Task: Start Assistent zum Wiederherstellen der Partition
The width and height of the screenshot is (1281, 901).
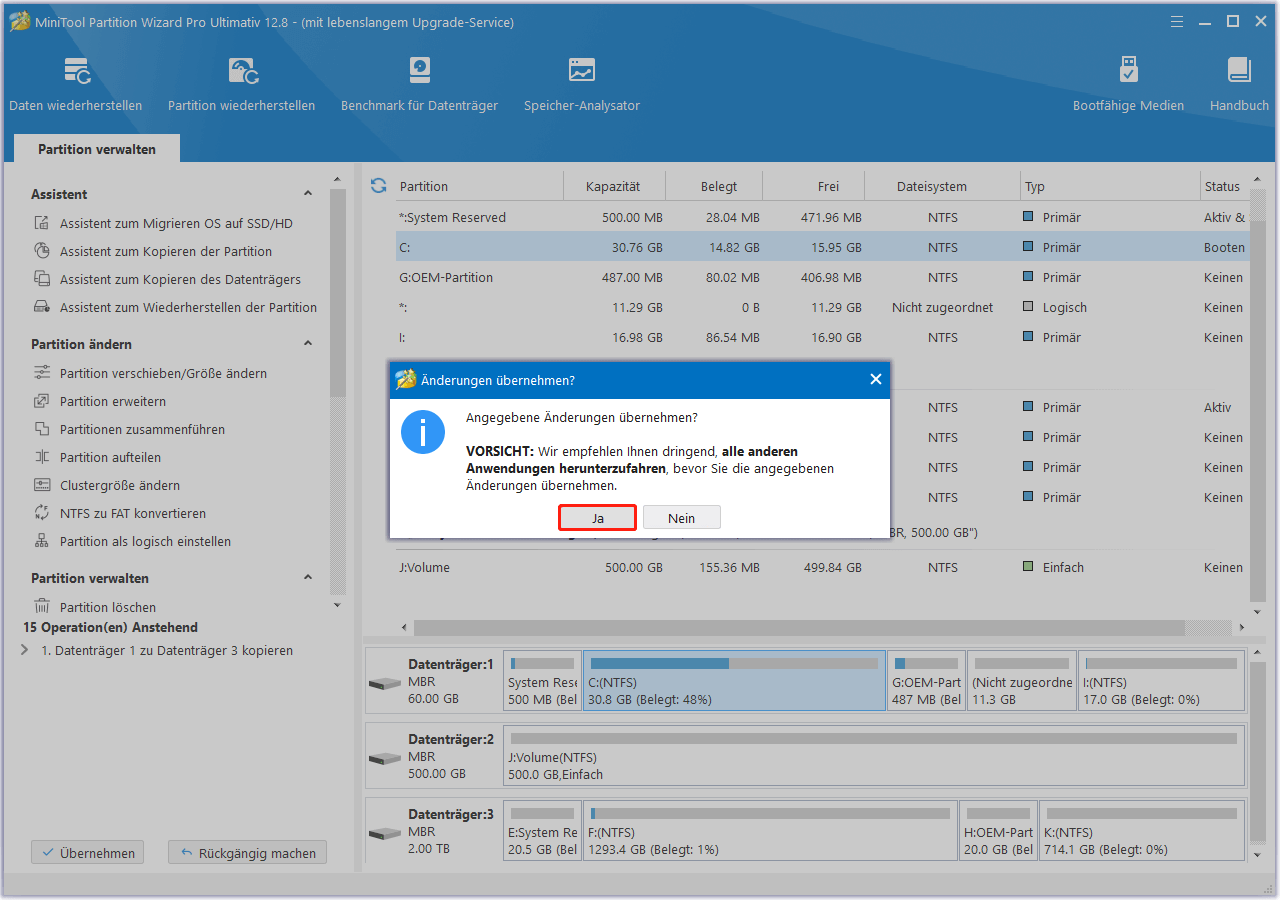Action: [x=188, y=307]
